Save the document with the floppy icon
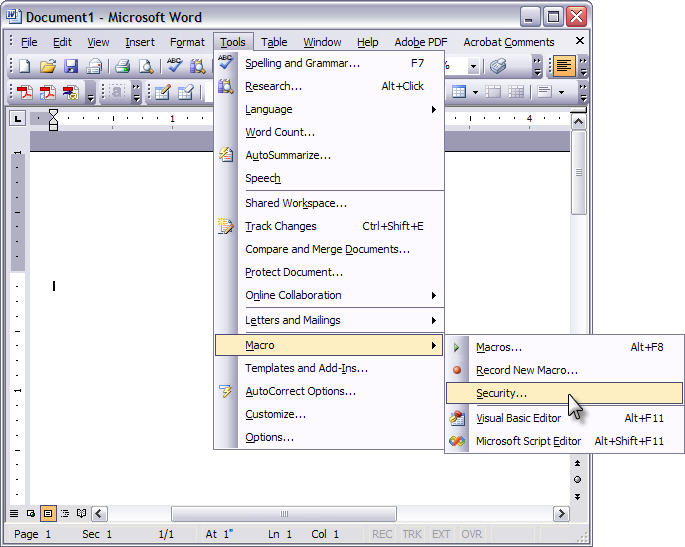 pos(71,66)
